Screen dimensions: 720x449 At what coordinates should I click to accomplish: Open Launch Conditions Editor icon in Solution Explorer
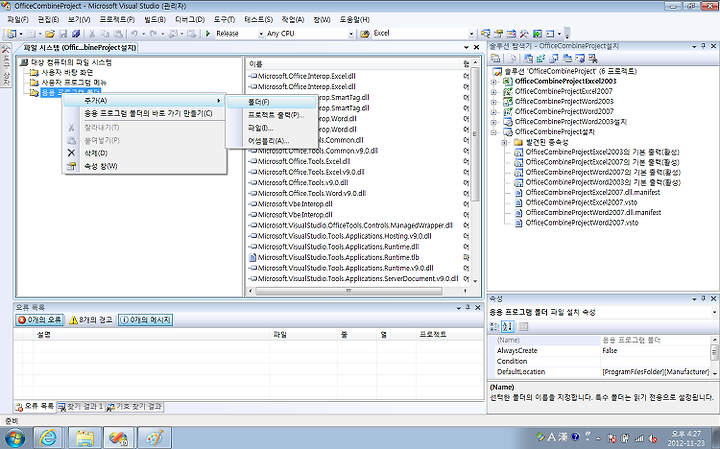pyautogui.click(x=593, y=58)
